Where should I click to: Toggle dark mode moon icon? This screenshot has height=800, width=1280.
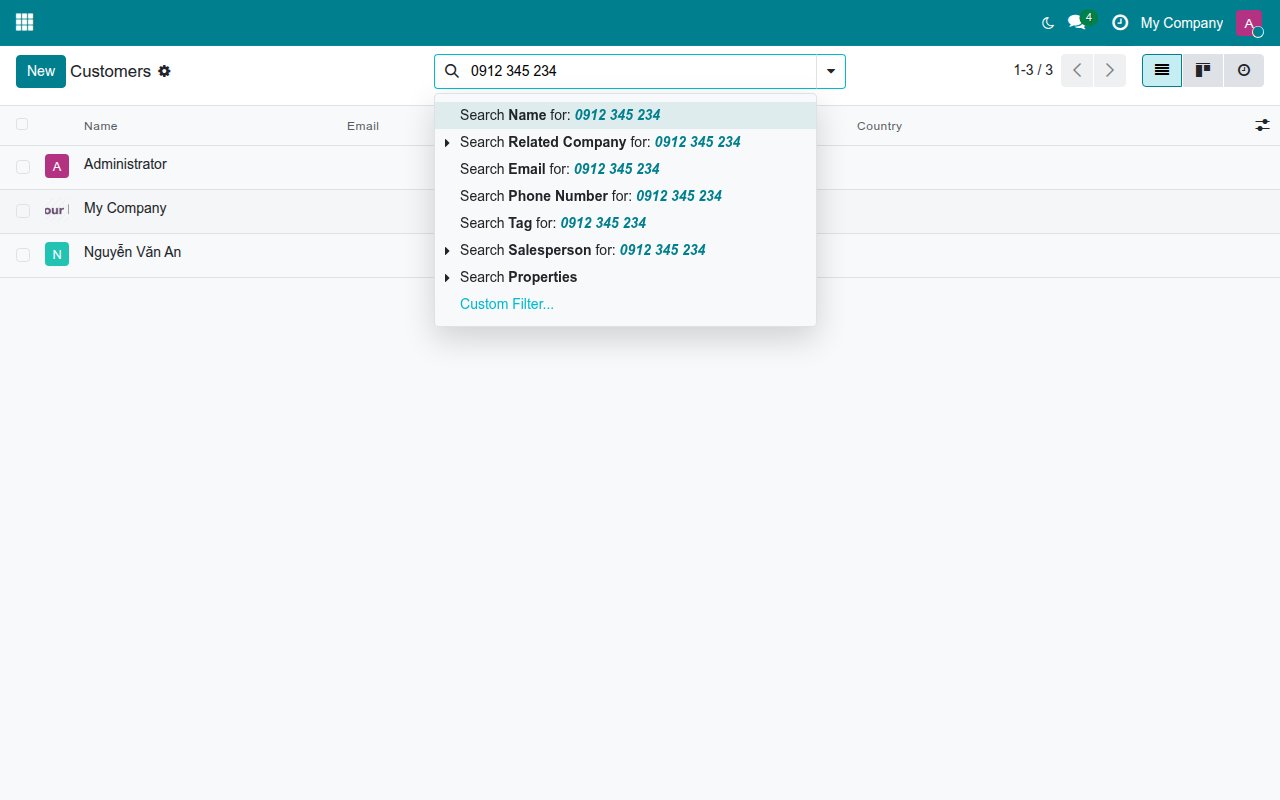(1048, 22)
